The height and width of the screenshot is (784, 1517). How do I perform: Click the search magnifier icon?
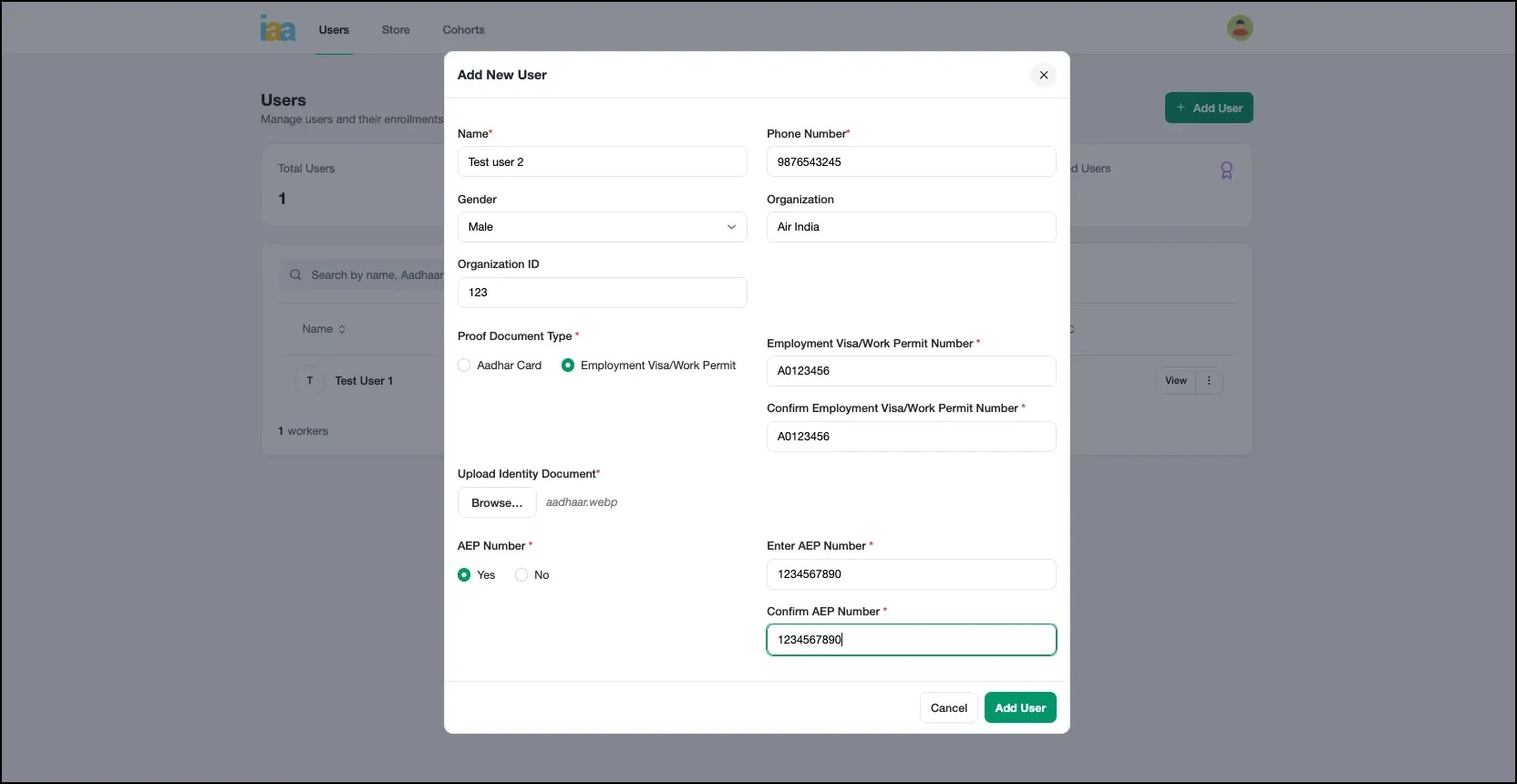coord(295,275)
